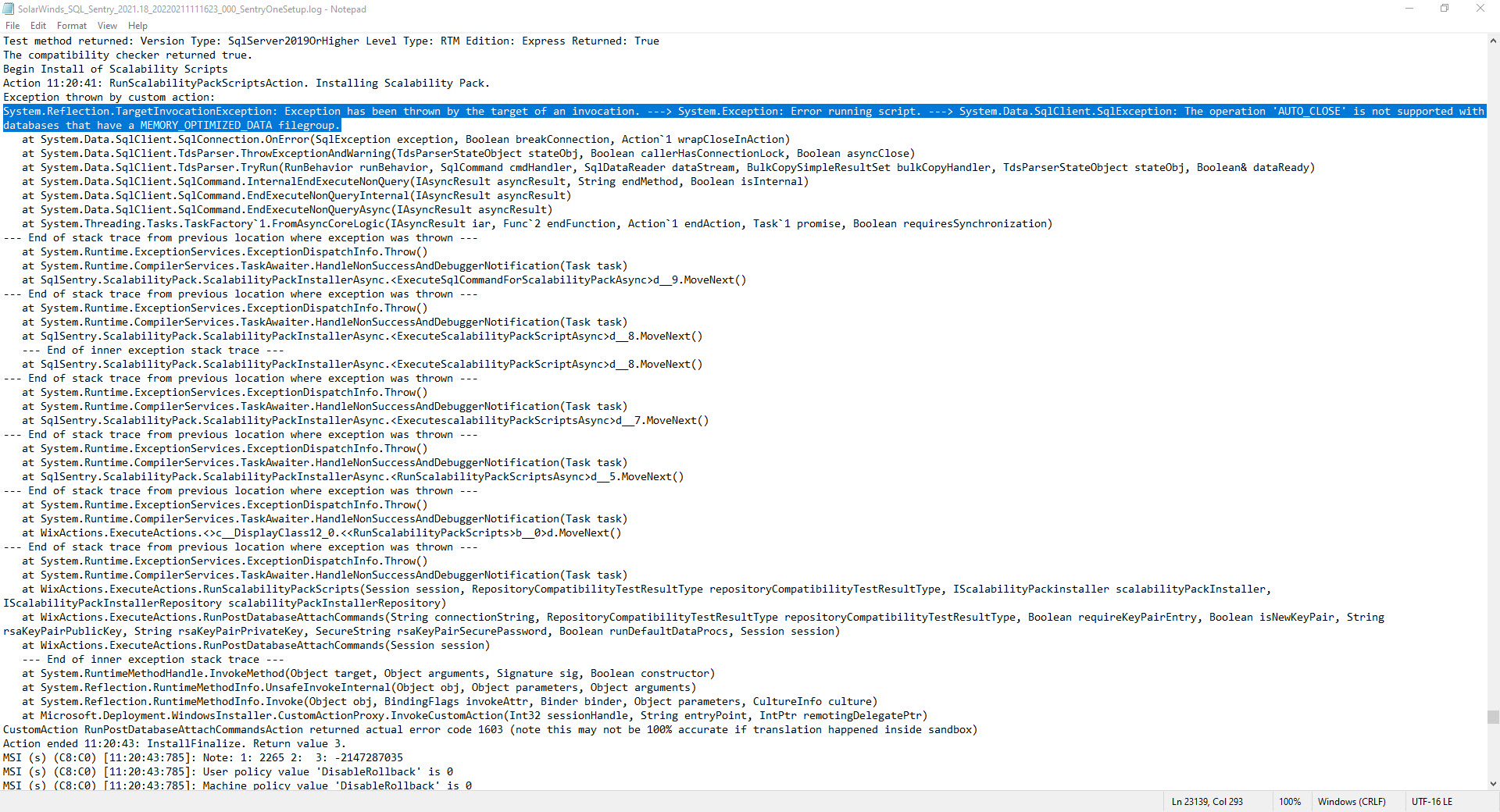Open the Format menu
This screenshot has height=812, width=1500.
pyautogui.click(x=71, y=25)
